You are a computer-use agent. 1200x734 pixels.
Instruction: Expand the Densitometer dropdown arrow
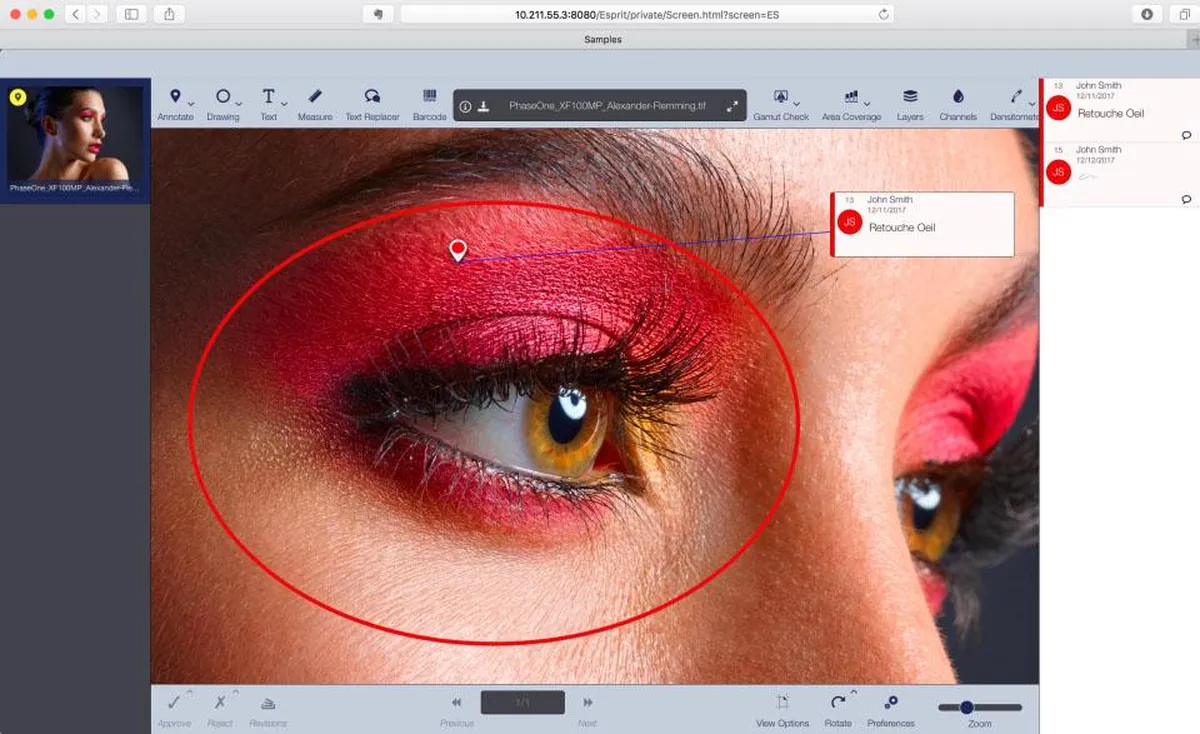(1032, 103)
